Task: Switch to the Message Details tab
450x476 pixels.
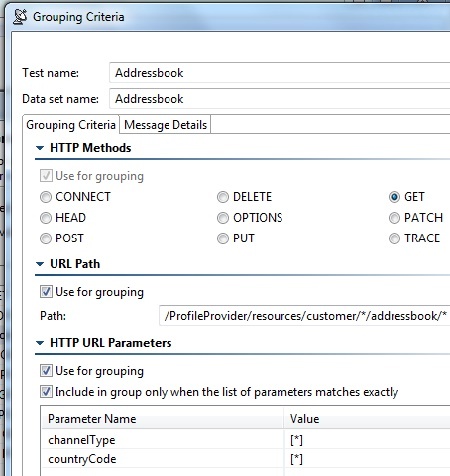Action: [x=165, y=125]
